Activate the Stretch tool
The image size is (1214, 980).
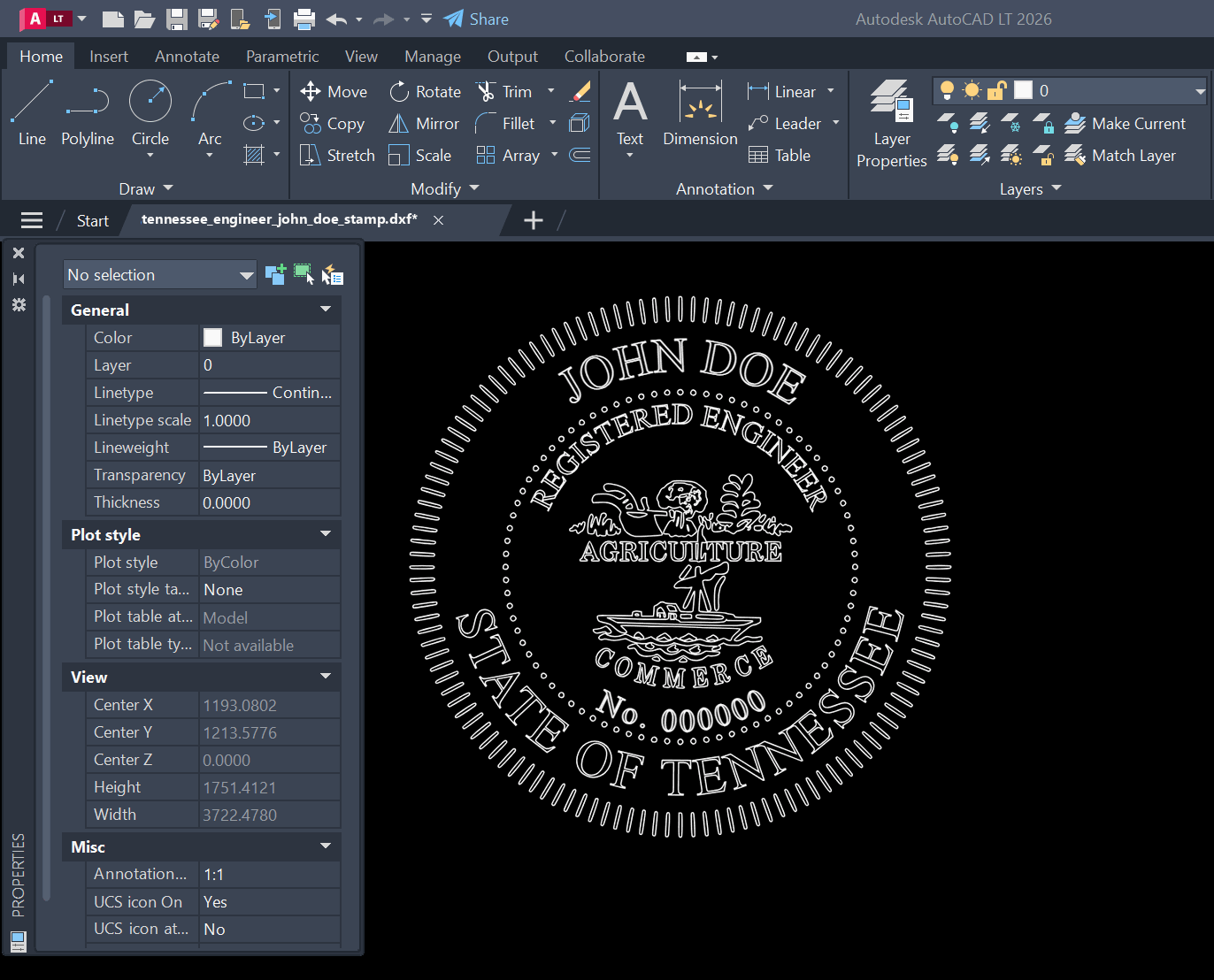point(337,155)
